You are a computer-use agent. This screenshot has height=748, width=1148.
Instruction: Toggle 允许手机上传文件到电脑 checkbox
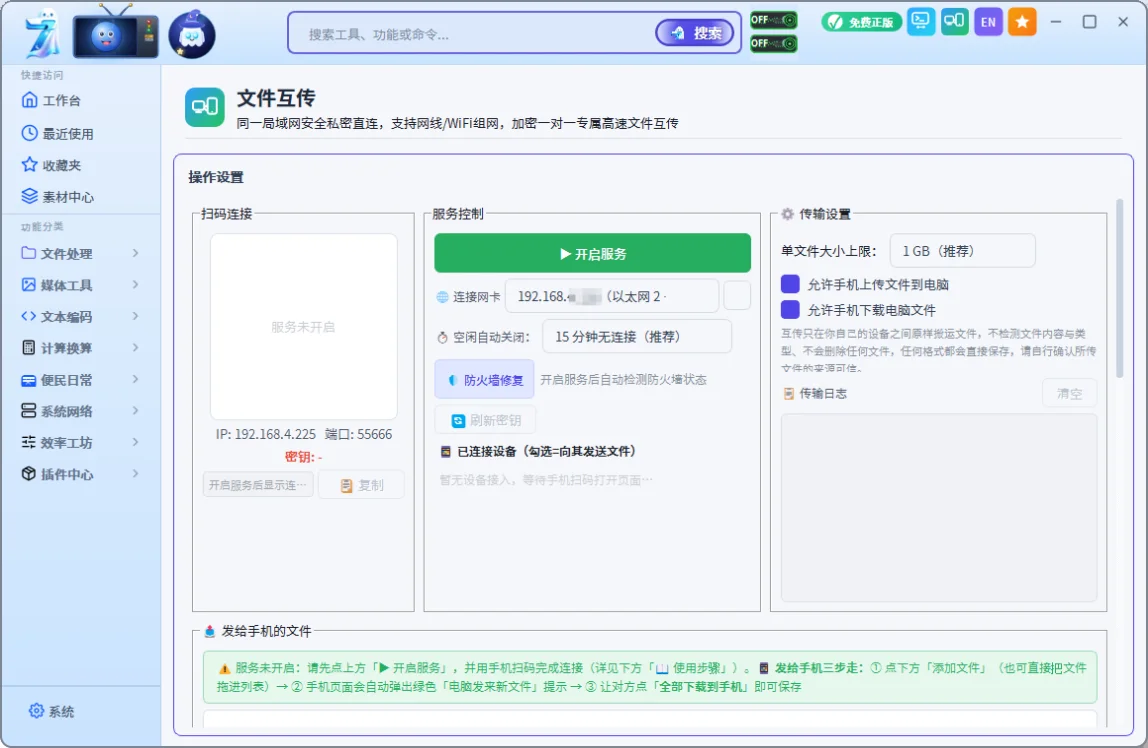click(x=790, y=284)
